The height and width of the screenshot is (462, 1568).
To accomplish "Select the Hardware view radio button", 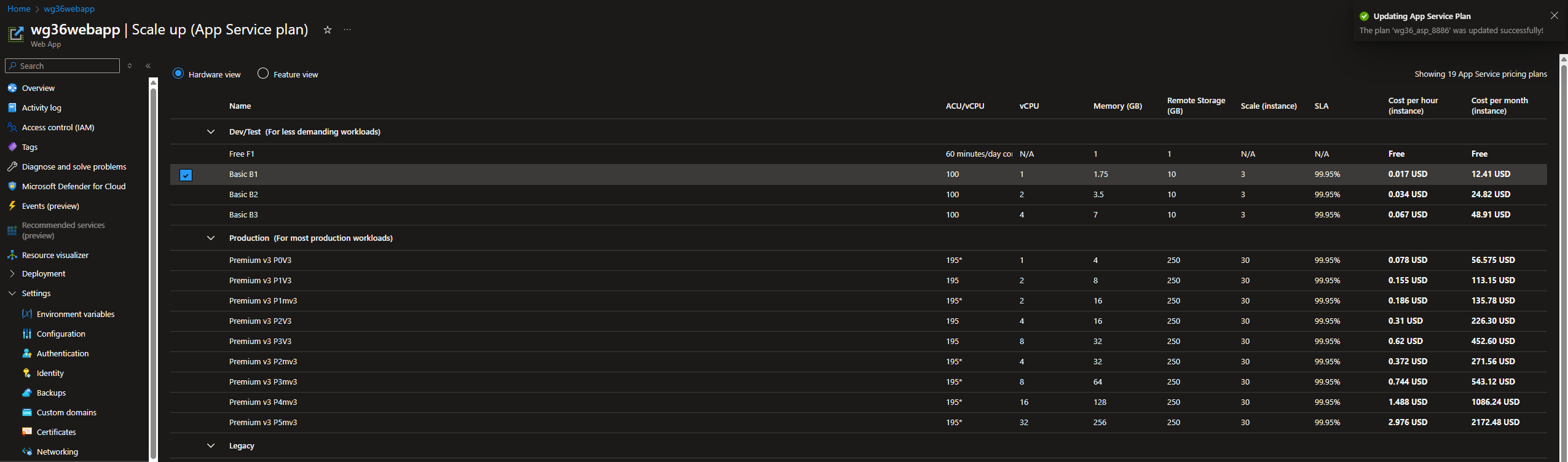I will [x=178, y=74].
